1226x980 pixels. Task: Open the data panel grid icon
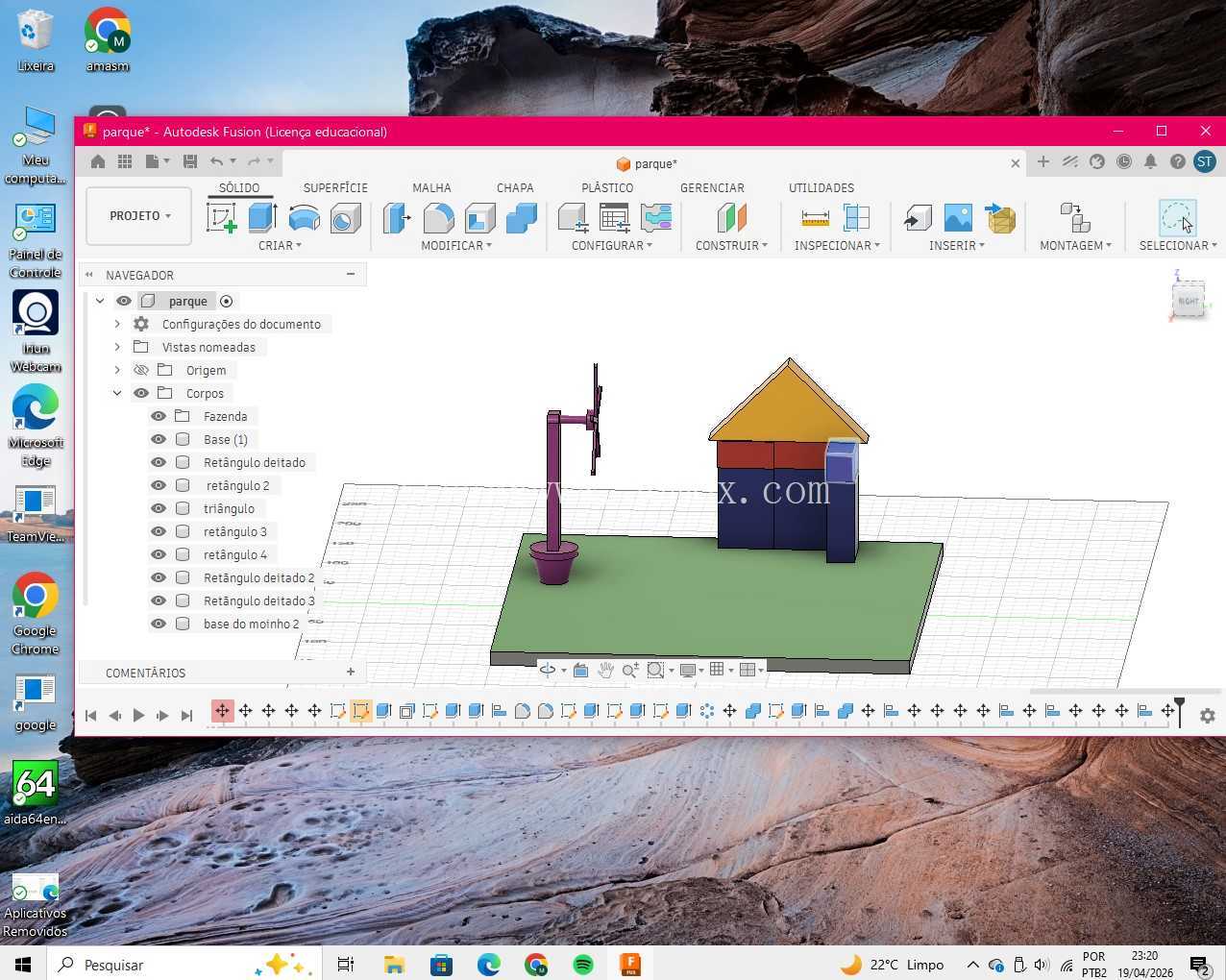pos(125,161)
